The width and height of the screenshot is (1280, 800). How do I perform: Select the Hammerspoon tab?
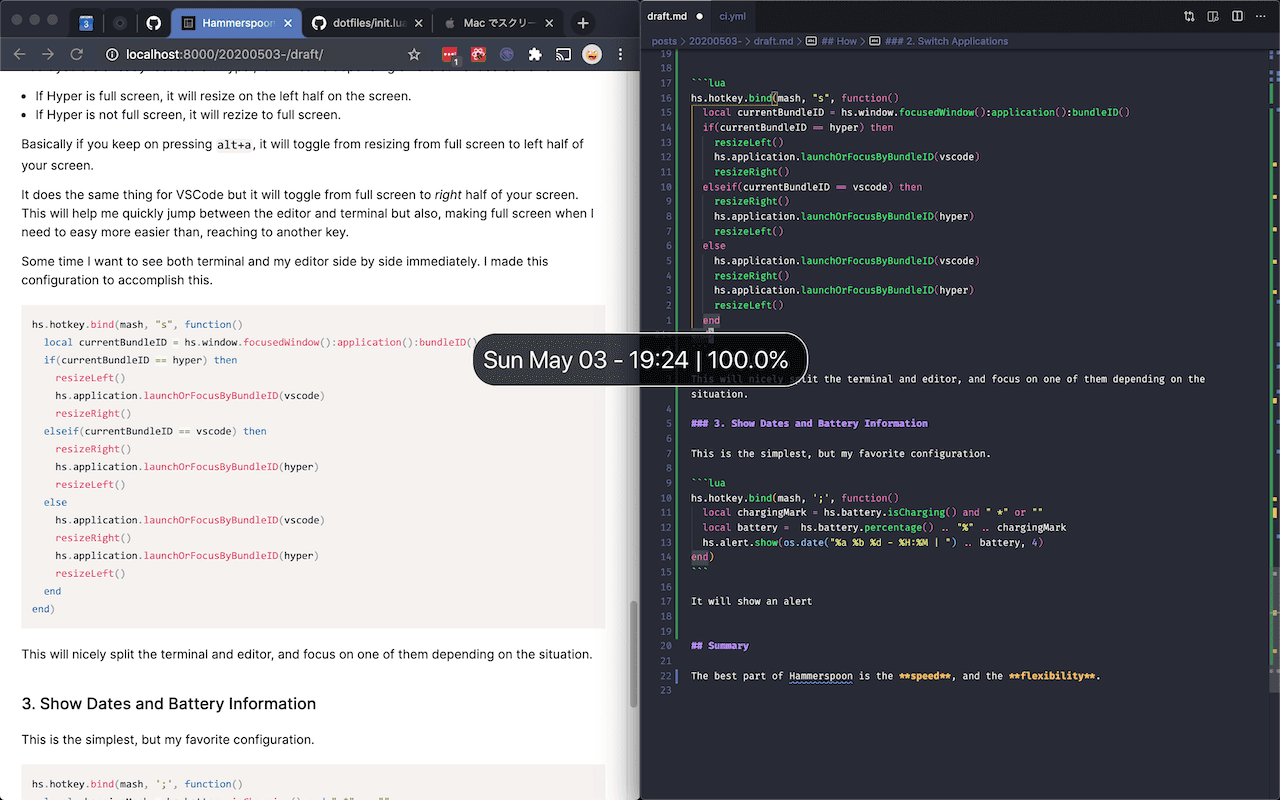tap(234, 22)
